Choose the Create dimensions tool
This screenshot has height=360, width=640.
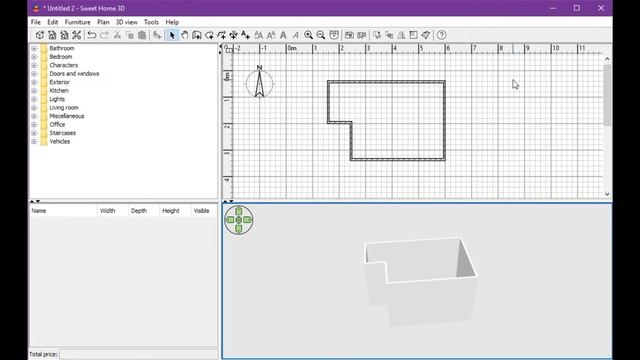(233, 35)
